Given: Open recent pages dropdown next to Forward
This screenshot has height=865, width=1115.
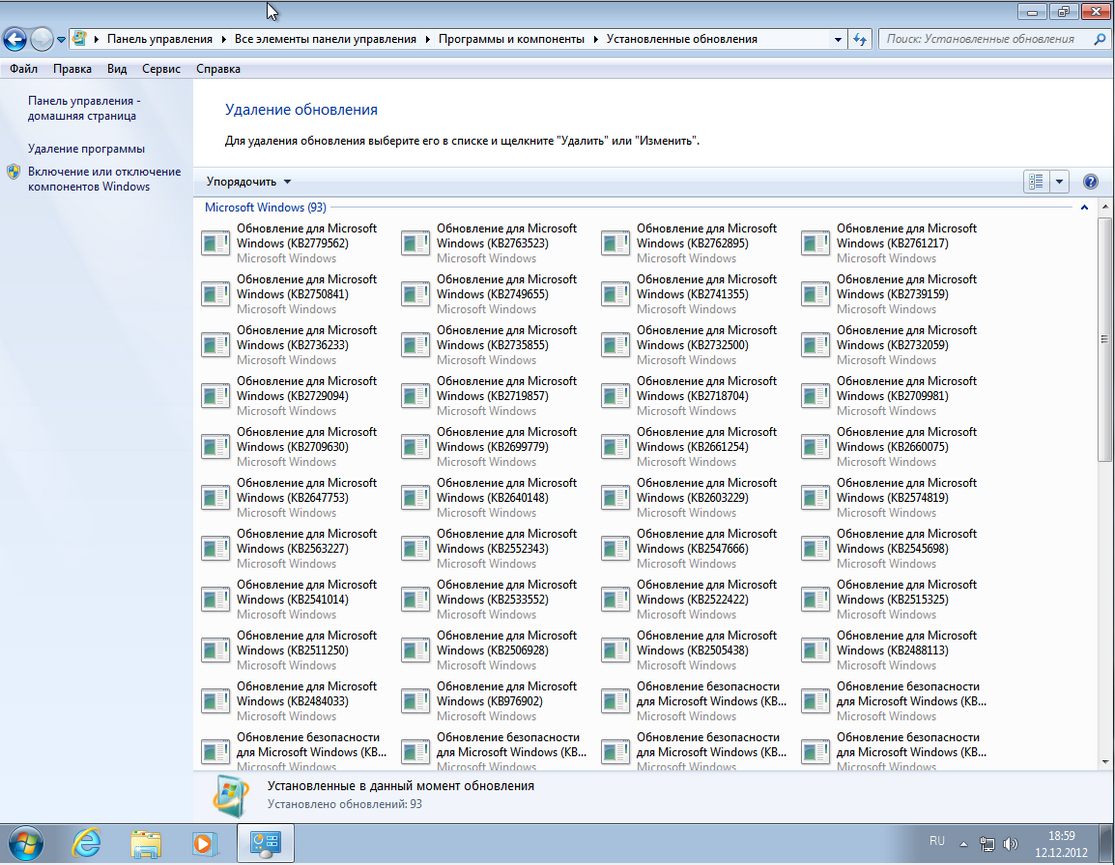Looking at the screenshot, I should pos(61,40).
